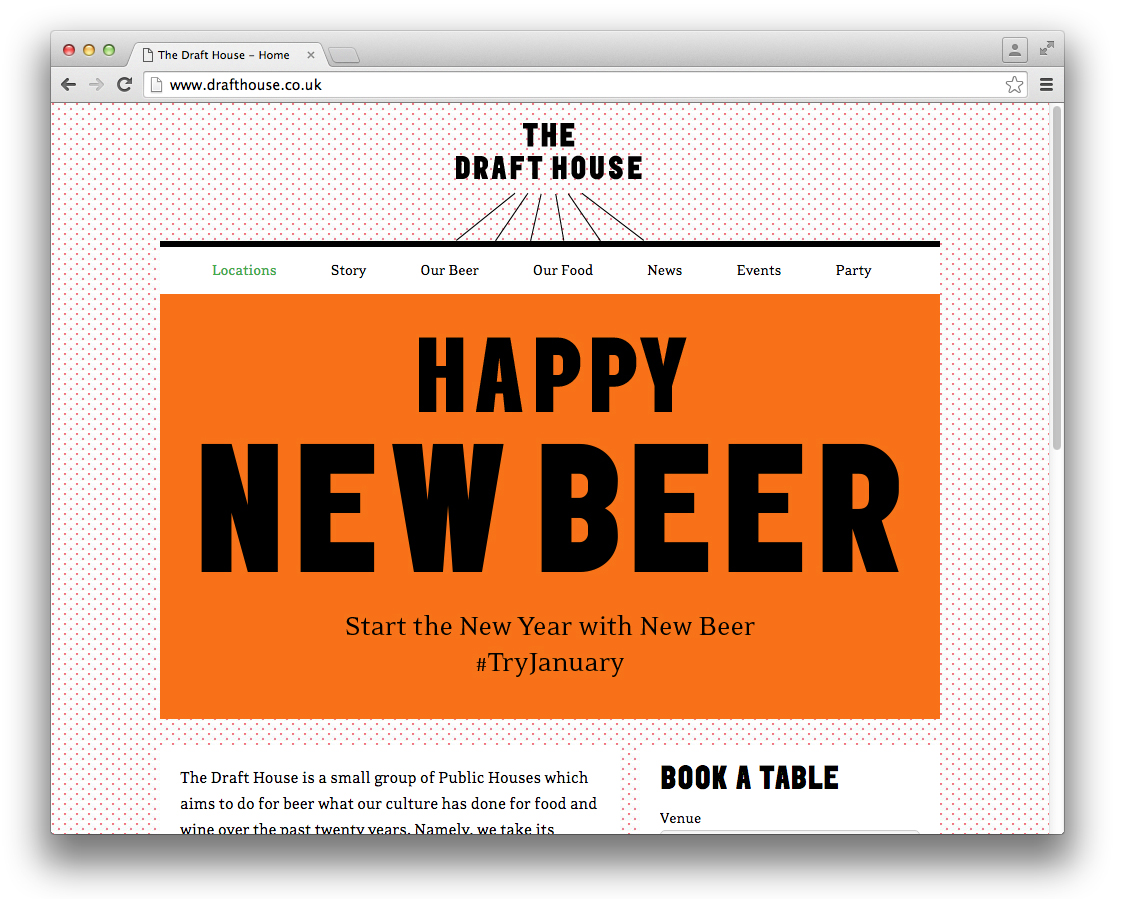Toggle fullscreen with the expand arrows icon
This screenshot has height=899, width=1123.
click(x=1046, y=48)
